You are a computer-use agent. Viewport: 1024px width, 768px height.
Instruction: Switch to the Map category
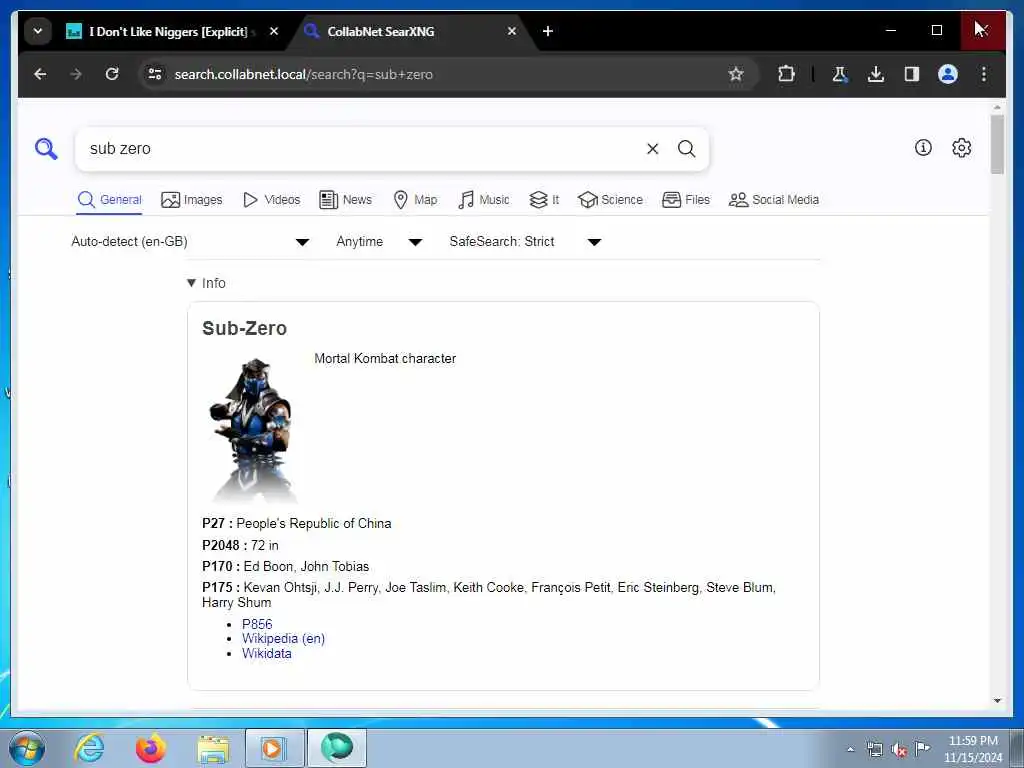coord(415,200)
